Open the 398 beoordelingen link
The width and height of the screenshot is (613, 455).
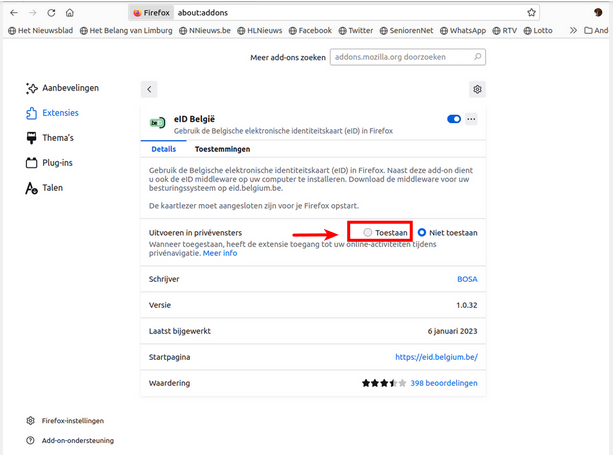tap(444, 383)
